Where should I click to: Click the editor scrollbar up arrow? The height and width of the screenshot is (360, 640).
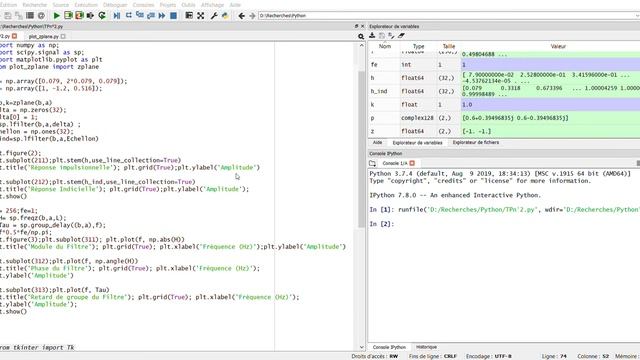pos(361,45)
